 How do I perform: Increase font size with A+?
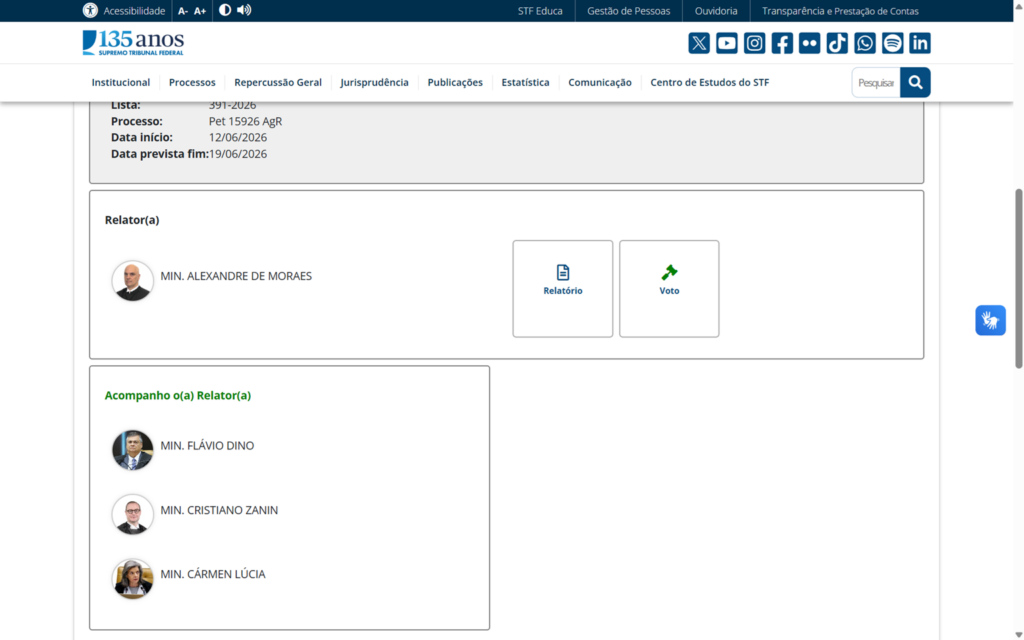click(x=200, y=11)
